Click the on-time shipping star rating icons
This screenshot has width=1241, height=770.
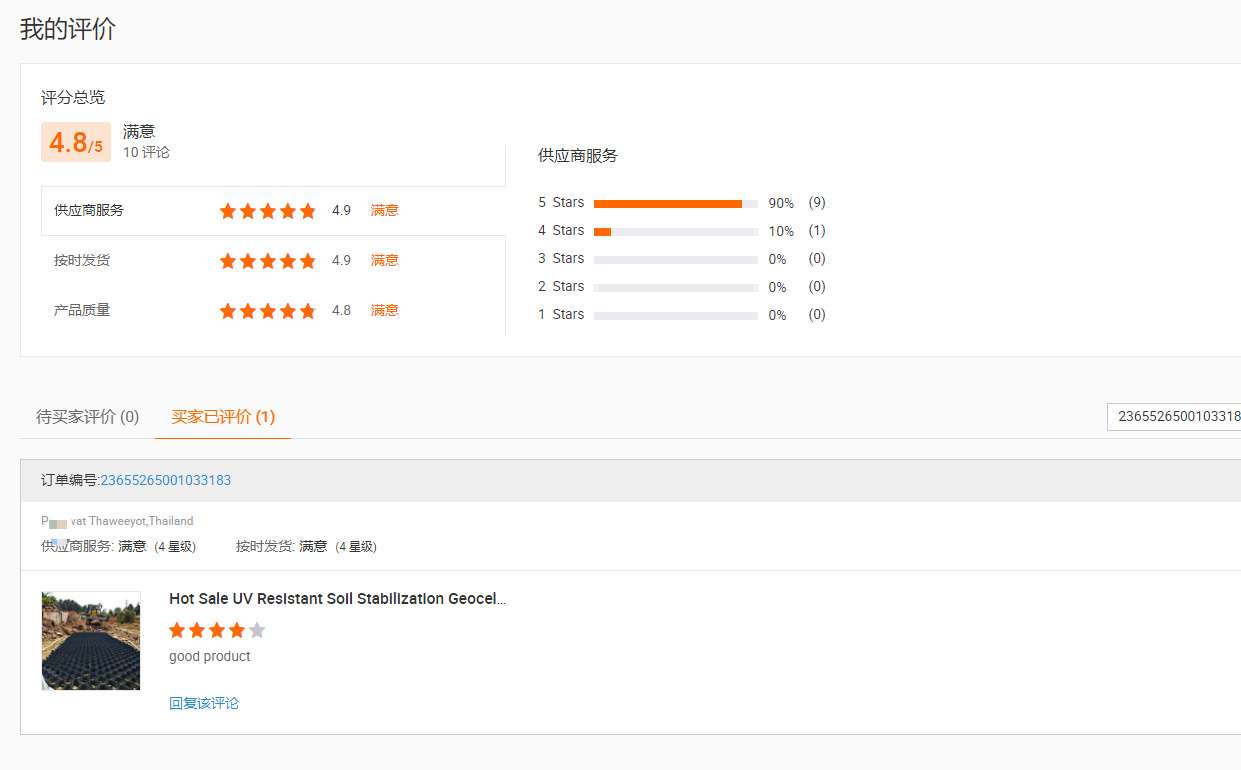267,261
